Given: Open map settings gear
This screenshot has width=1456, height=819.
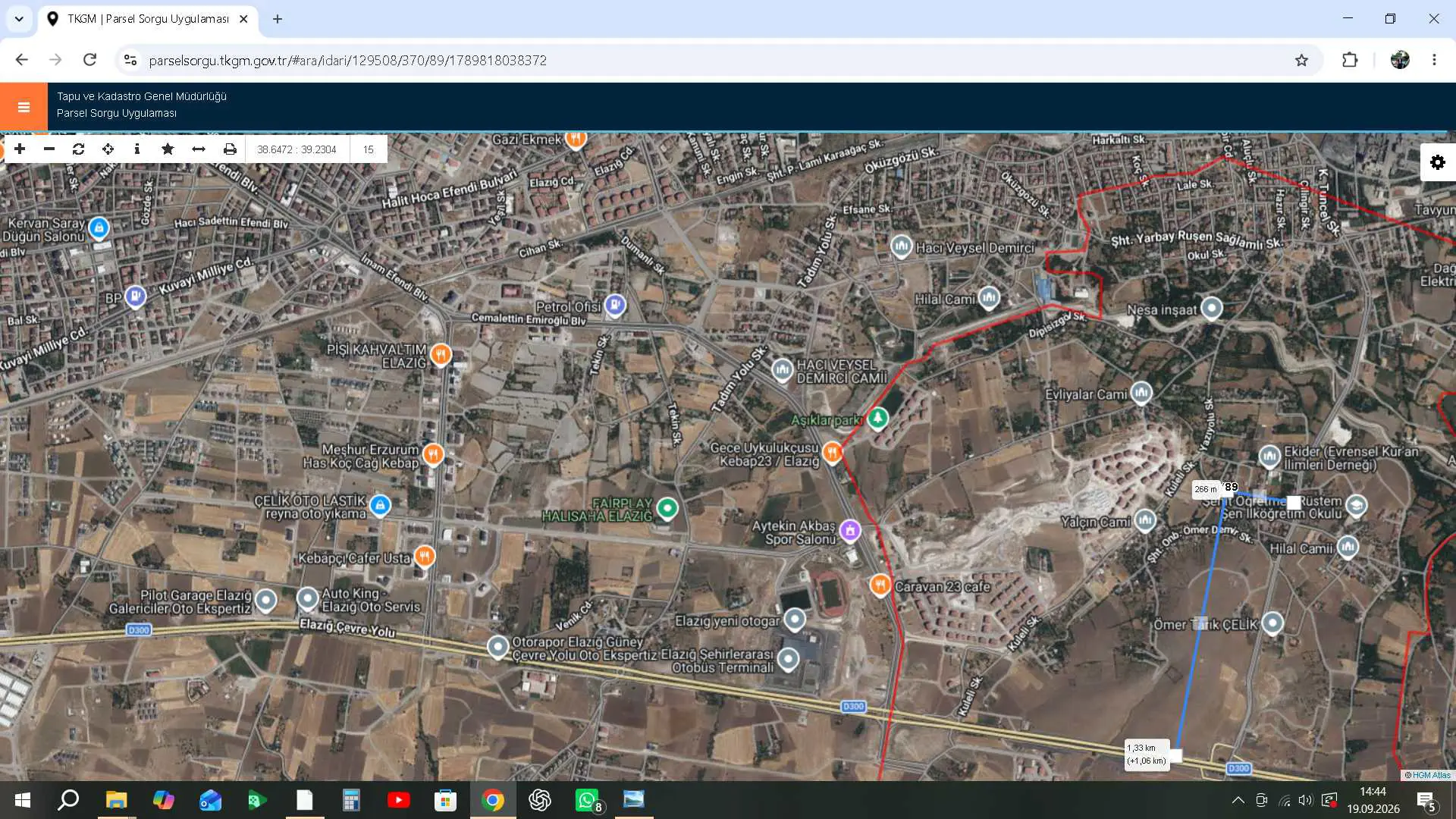Looking at the screenshot, I should 1438,162.
